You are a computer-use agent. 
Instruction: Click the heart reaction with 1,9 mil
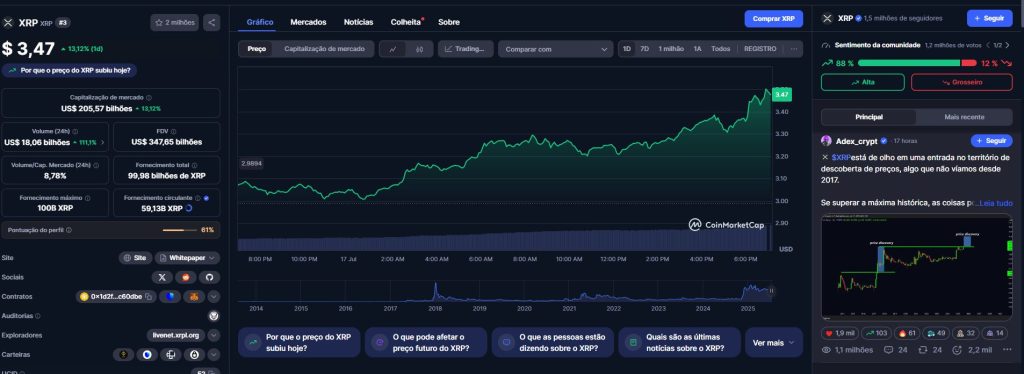pyautogui.click(x=839, y=334)
